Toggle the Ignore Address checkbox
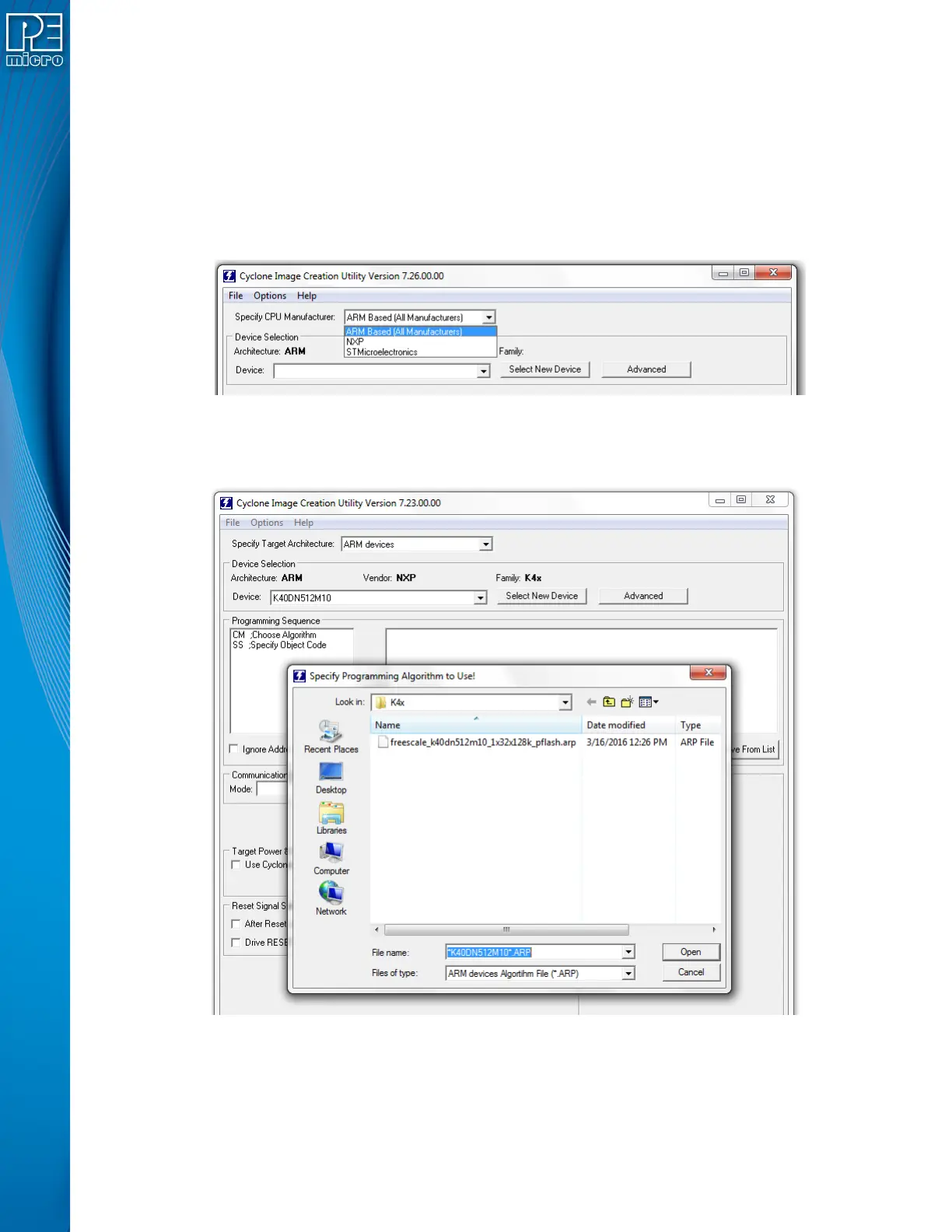 (x=234, y=749)
